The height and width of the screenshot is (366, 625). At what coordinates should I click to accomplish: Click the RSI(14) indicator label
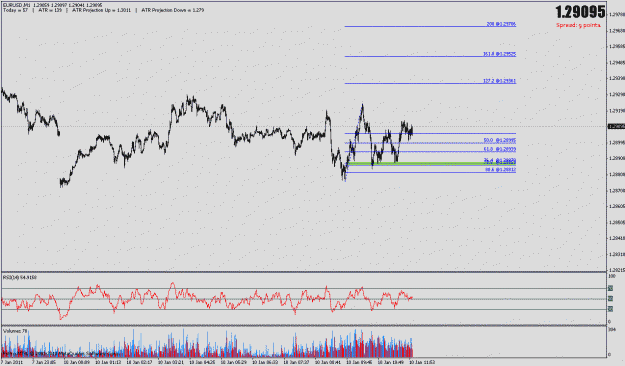click(20, 277)
